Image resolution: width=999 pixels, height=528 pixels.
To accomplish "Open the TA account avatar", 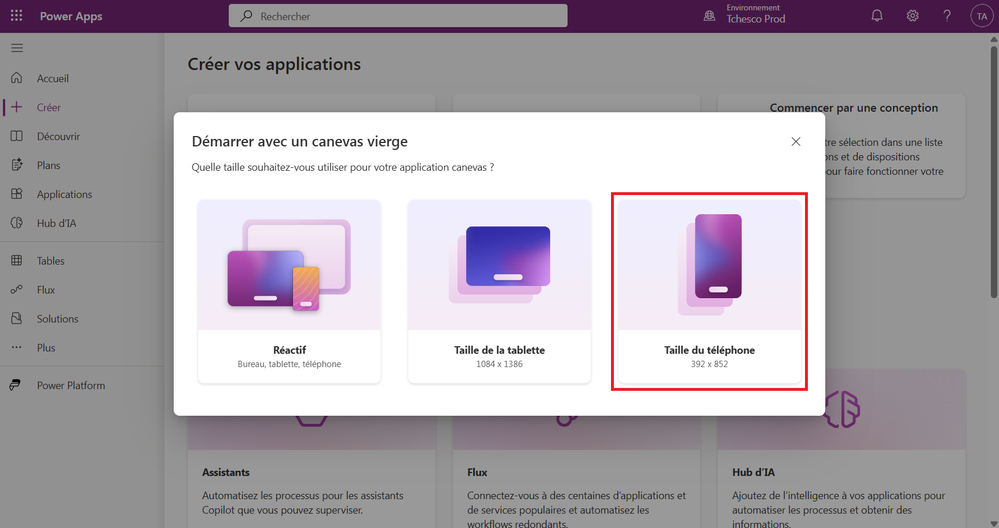I will (x=982, y=16).
